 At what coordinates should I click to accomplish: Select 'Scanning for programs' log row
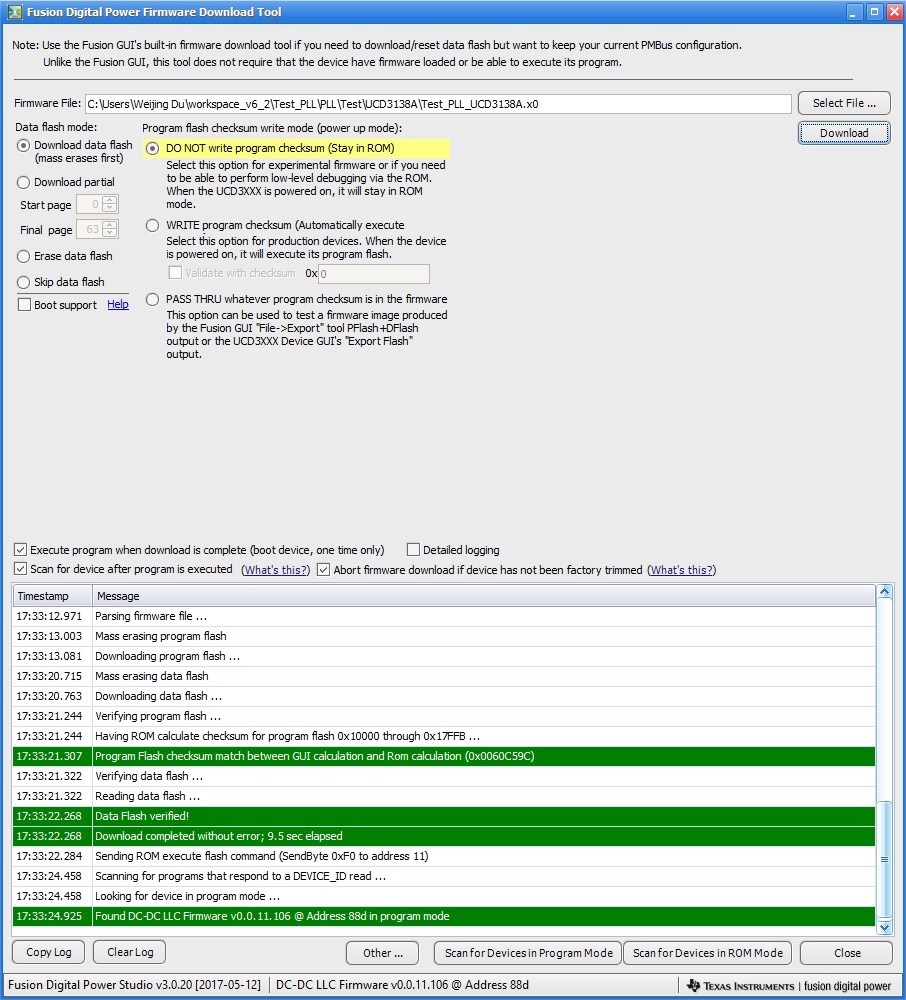444,876
